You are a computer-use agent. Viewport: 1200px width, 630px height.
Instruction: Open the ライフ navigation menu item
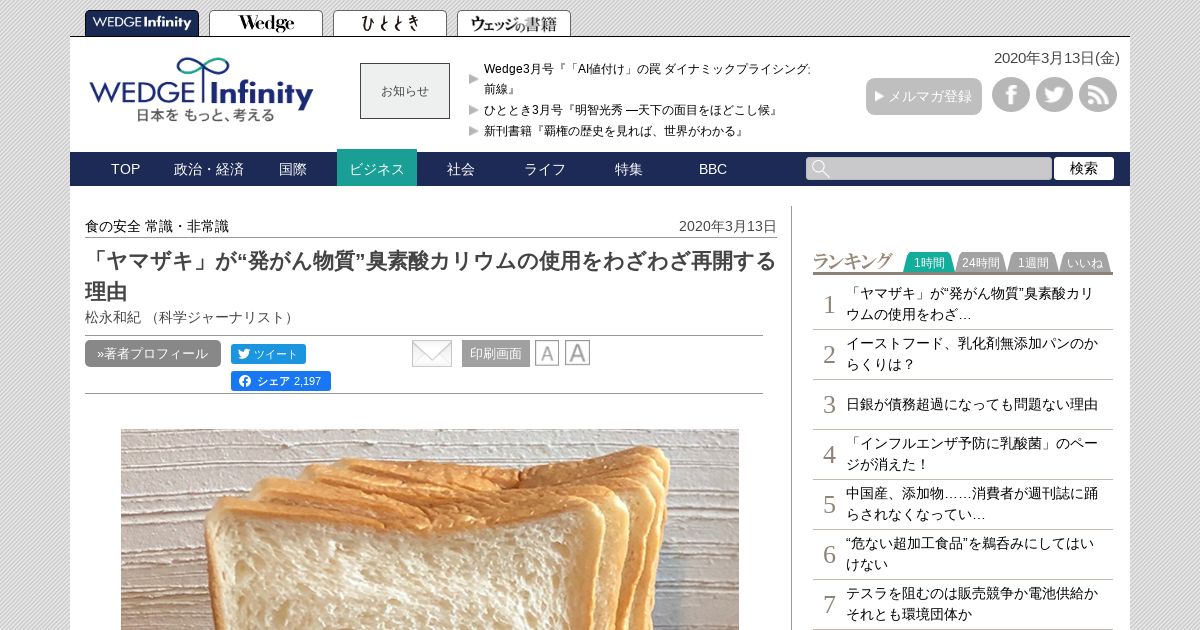click(x=545, y=169)
